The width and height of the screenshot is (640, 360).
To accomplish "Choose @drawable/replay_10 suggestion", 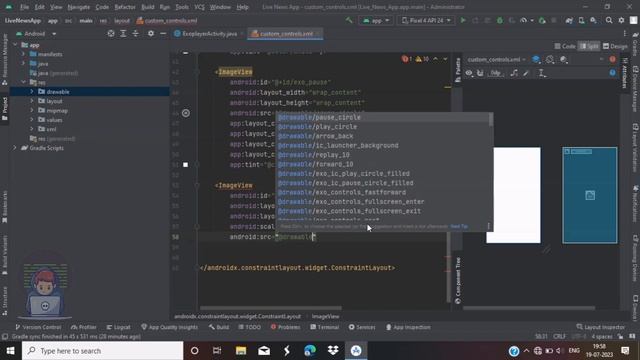I will click(384, 155).
